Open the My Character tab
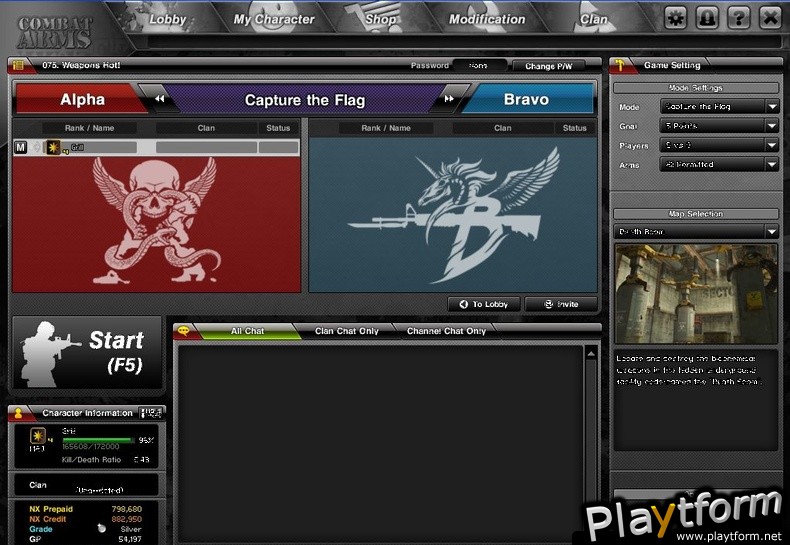790x545 pixels. tap(274, 20)
